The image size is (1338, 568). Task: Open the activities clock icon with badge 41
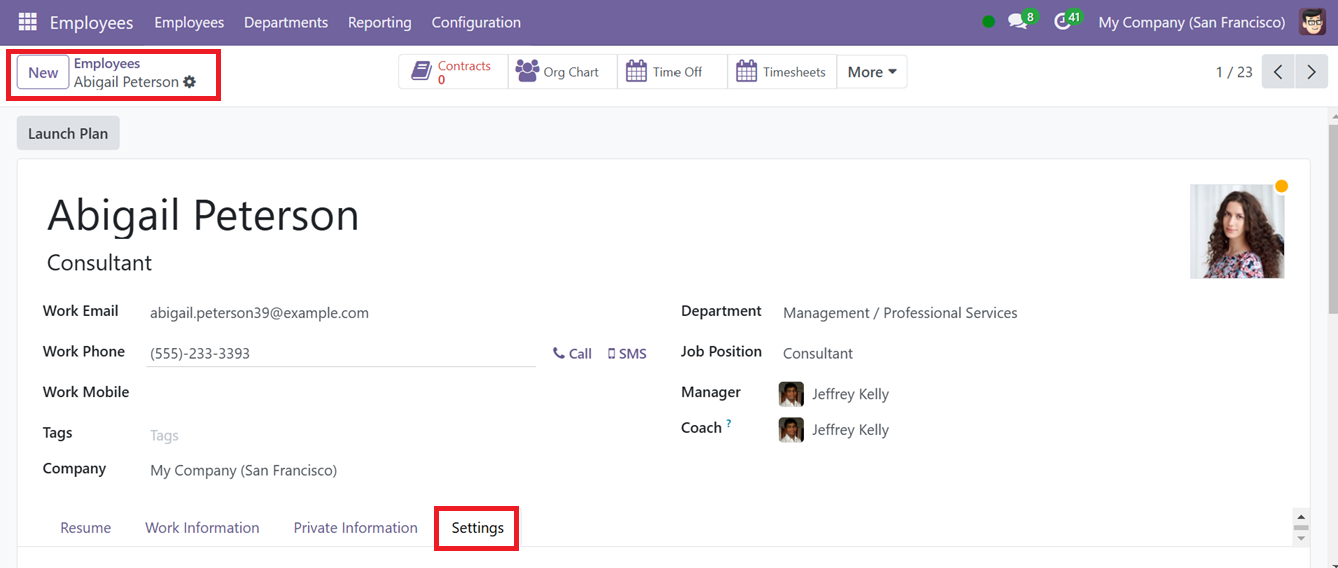click(1063, 22)
